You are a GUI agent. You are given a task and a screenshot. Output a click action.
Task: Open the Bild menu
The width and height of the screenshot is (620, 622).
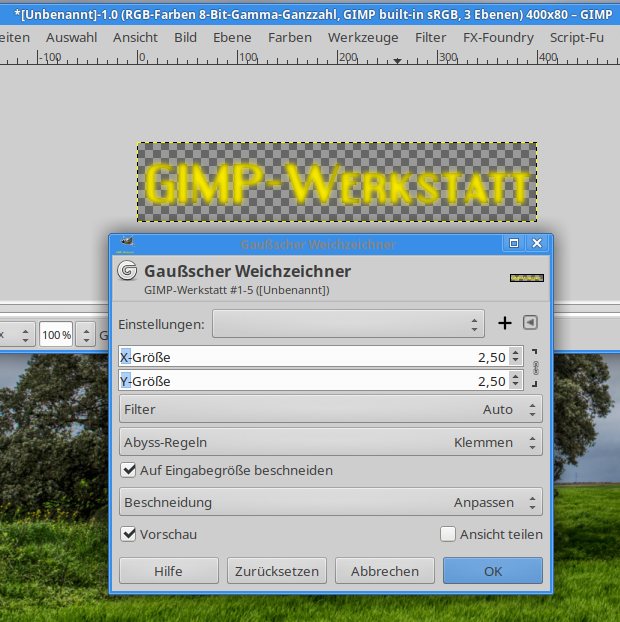tap(185, 38)
